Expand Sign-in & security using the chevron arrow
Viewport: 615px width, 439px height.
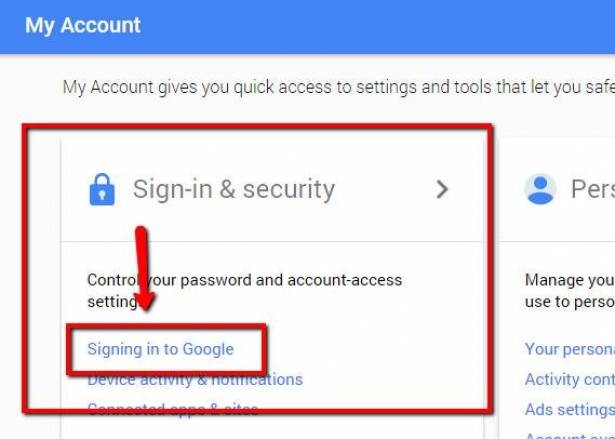(442, 189)
